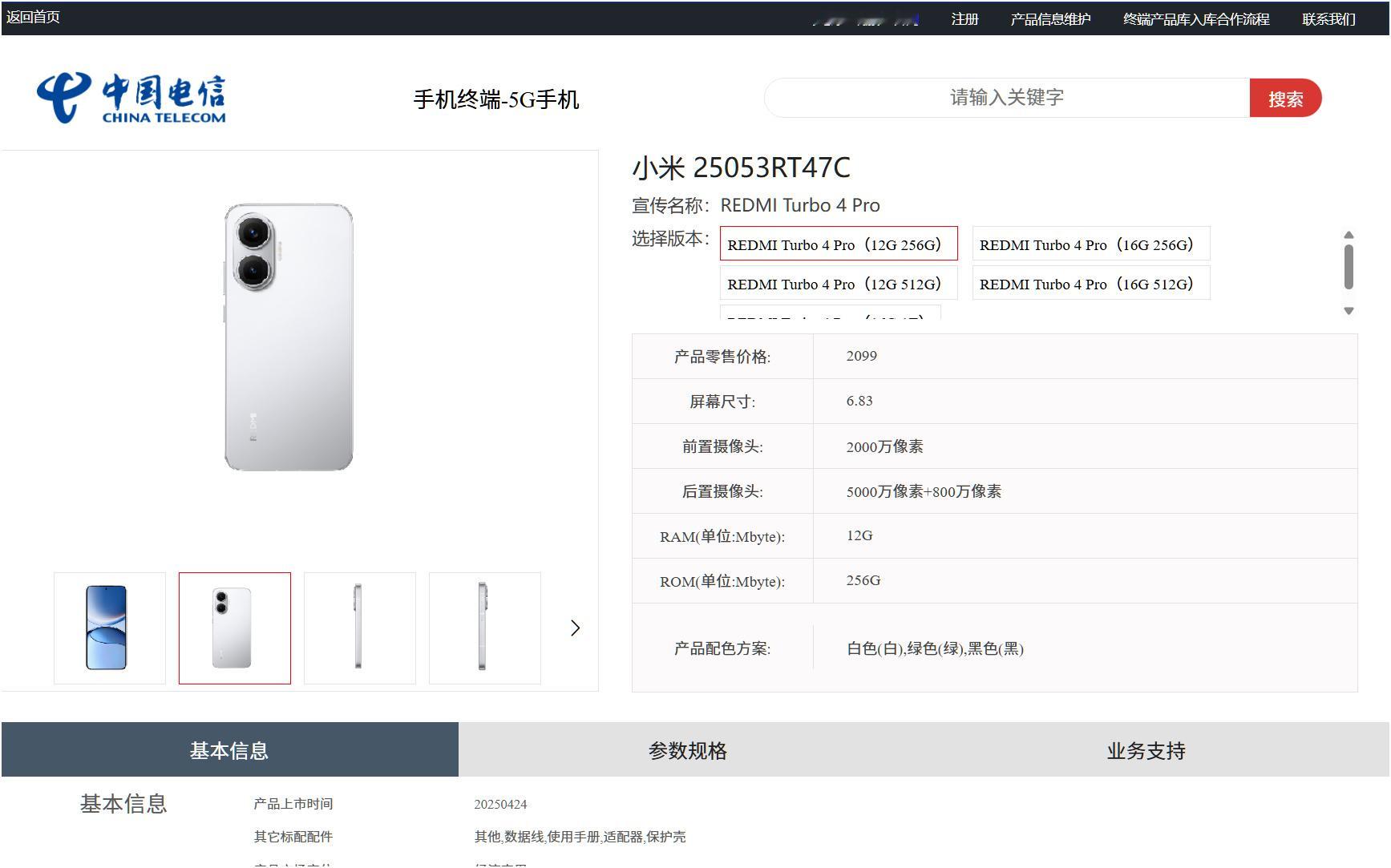Open 终端产品库入库合作流程 link
The width and height of the screenshot is (1391, 868).
1196,19
